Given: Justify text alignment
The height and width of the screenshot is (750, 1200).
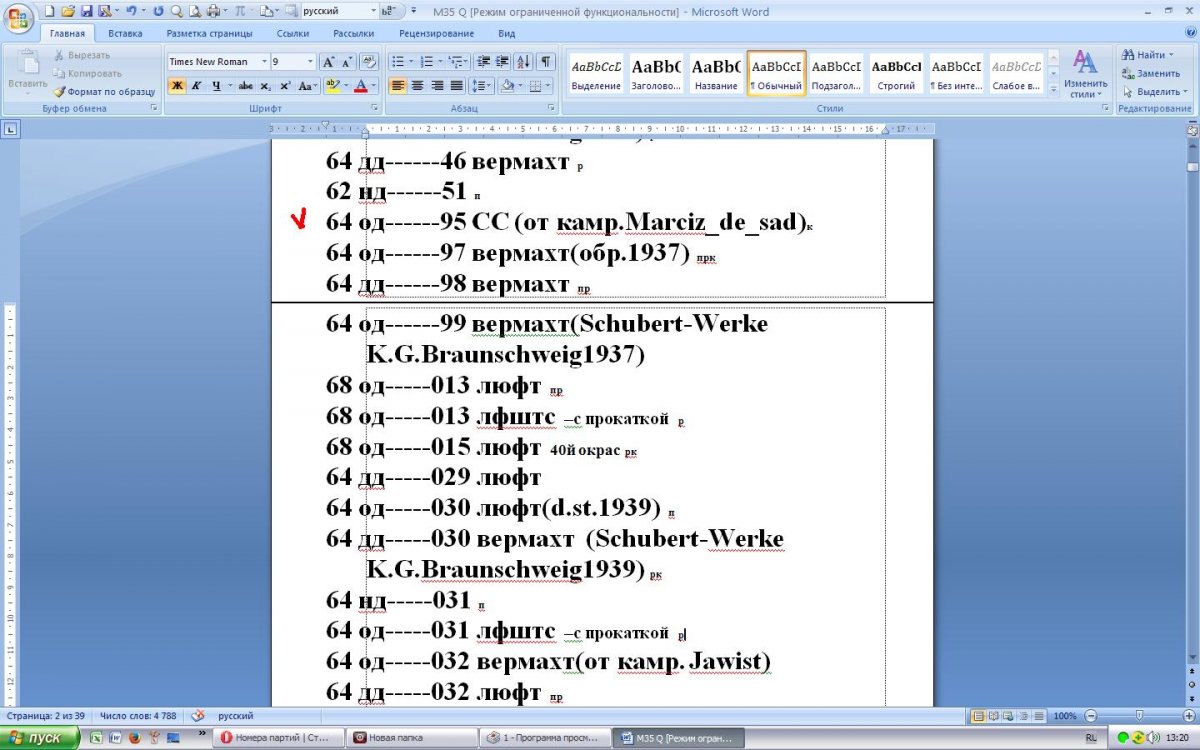Looking at the screenshot, I should [x=457, y=86].
